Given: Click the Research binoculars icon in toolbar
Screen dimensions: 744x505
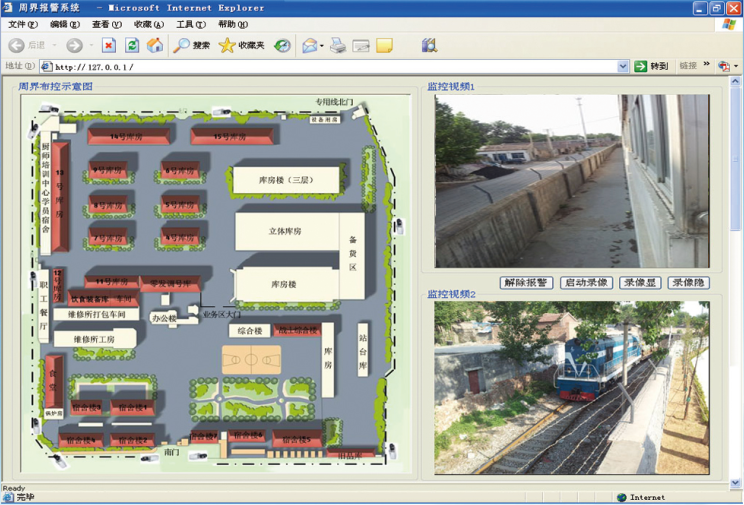Looking at the screenshot, I should 429,45.
